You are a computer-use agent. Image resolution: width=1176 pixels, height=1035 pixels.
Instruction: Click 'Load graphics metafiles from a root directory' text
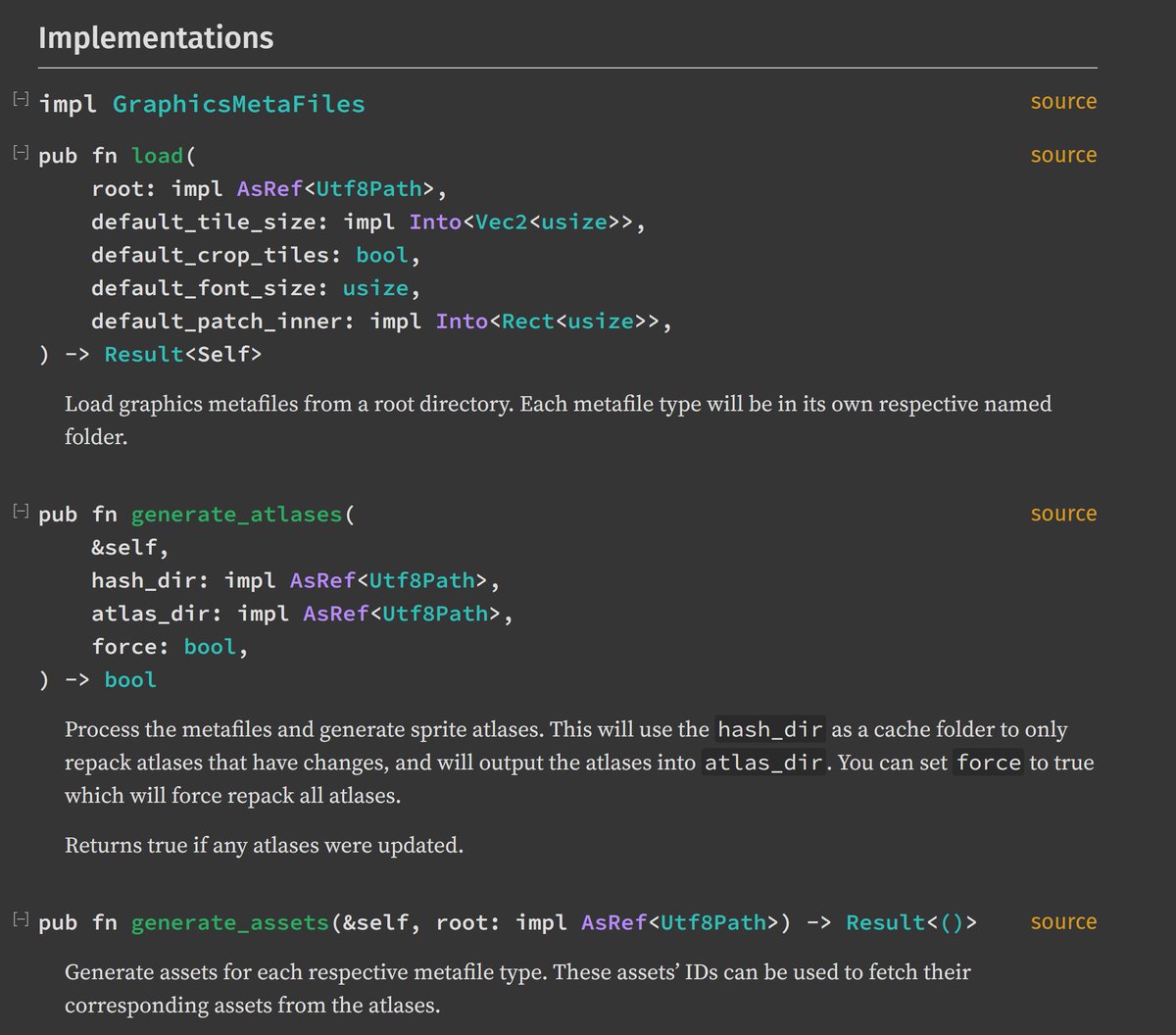click(289, 404)
